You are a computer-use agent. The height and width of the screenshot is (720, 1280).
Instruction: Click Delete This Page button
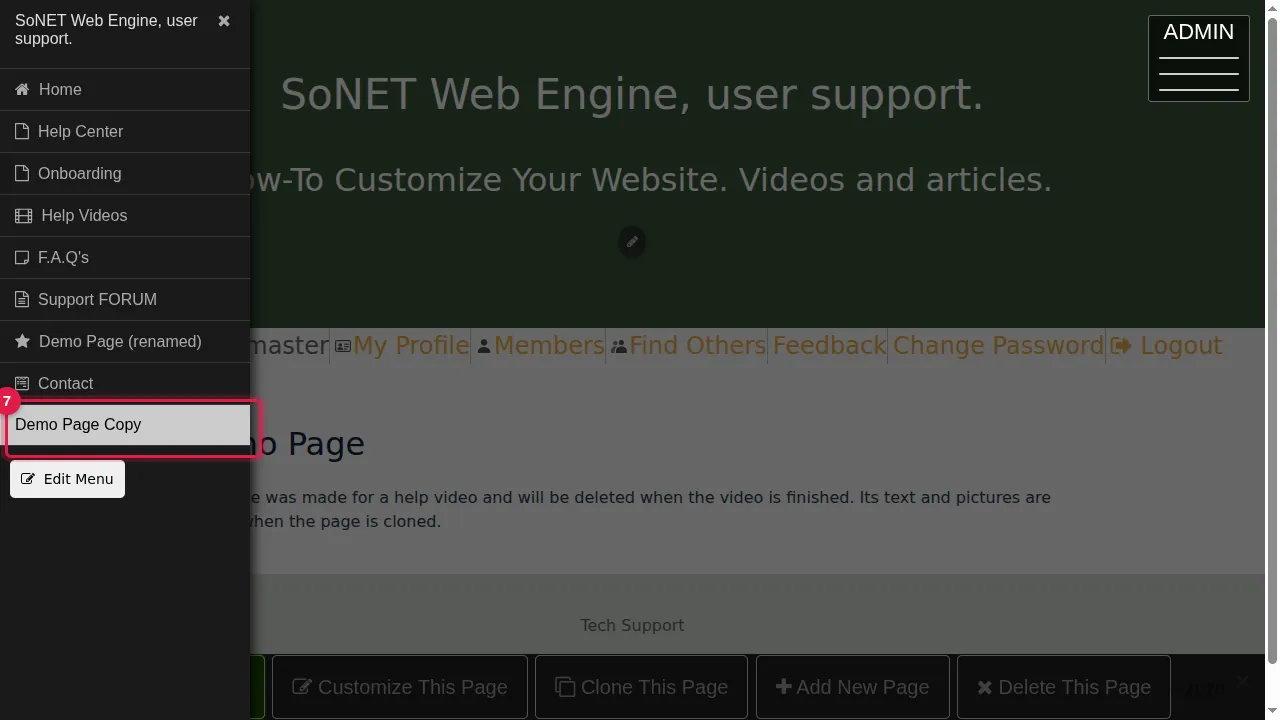pos(1064,687)
